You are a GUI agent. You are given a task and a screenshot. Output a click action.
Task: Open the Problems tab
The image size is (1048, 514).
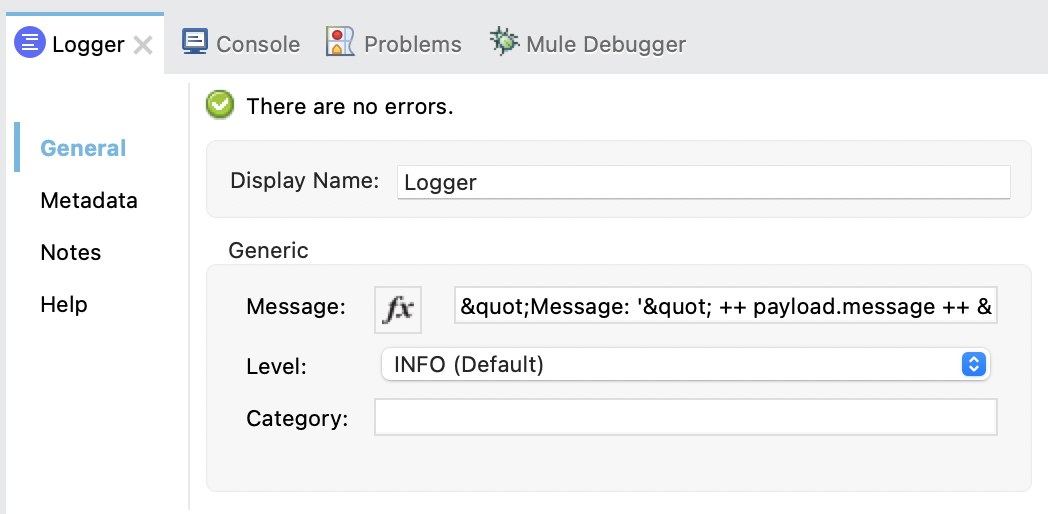pos(412,44)
